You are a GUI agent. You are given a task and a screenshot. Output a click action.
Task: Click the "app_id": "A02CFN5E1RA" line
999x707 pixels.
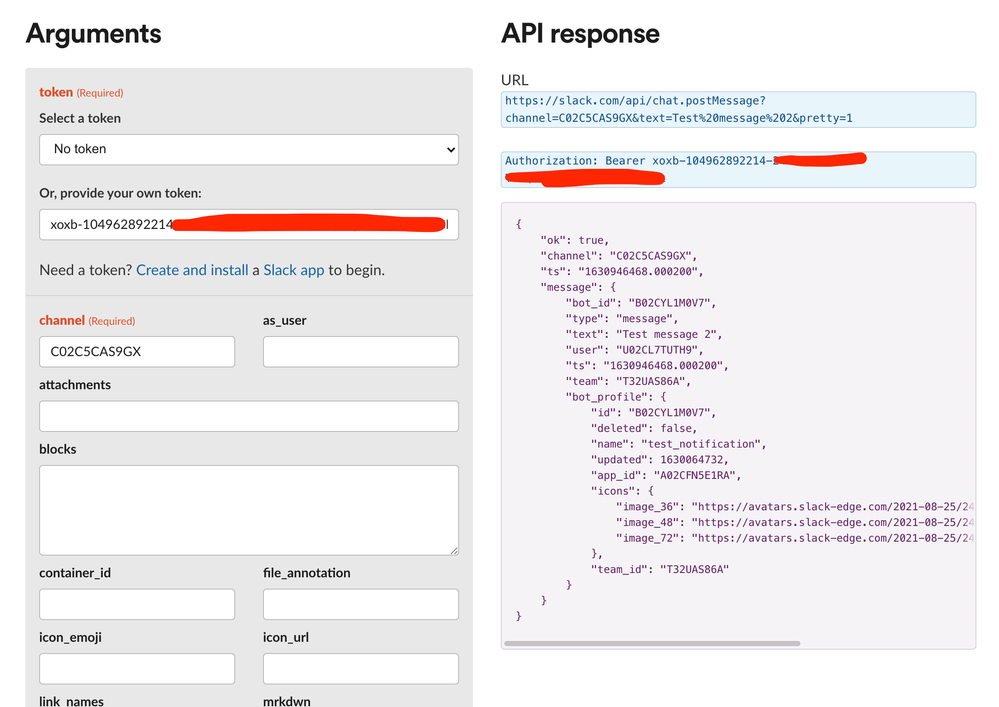[x=666, y=475]
